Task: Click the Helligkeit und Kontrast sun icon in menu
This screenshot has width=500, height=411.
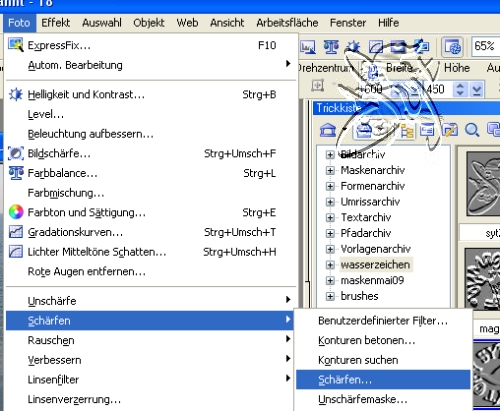Action: point(16,95)
